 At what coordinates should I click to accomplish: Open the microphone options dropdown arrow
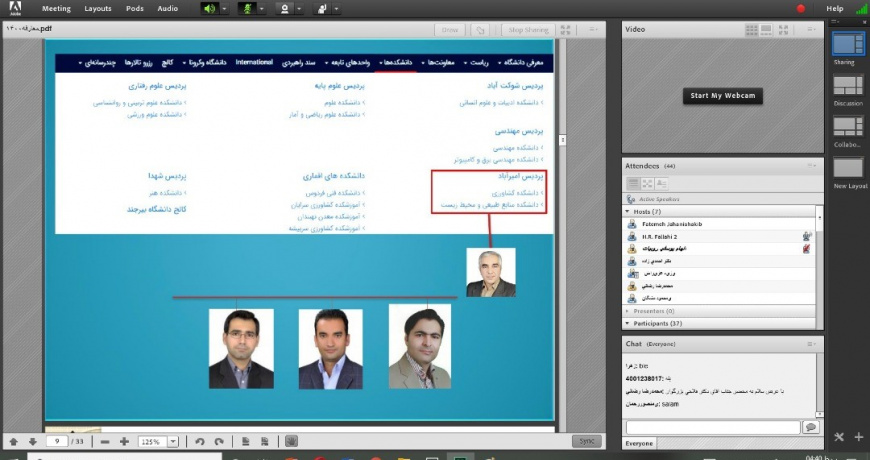[x=261, y=9]
